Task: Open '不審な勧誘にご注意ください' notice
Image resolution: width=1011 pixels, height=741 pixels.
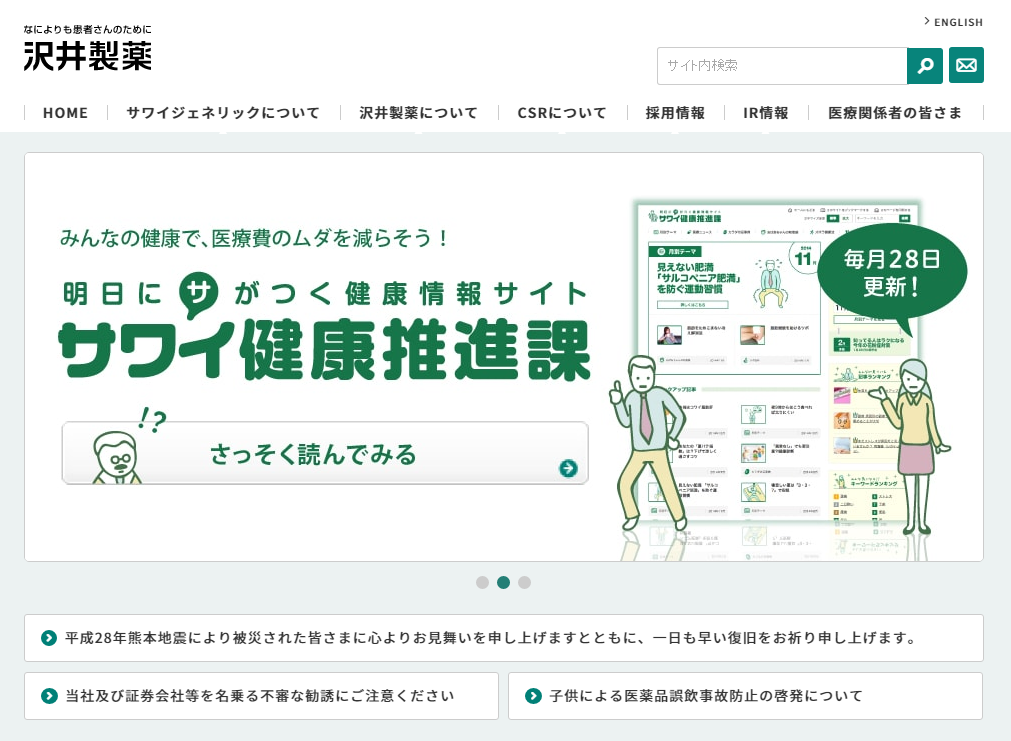Action: pos(261,696)
